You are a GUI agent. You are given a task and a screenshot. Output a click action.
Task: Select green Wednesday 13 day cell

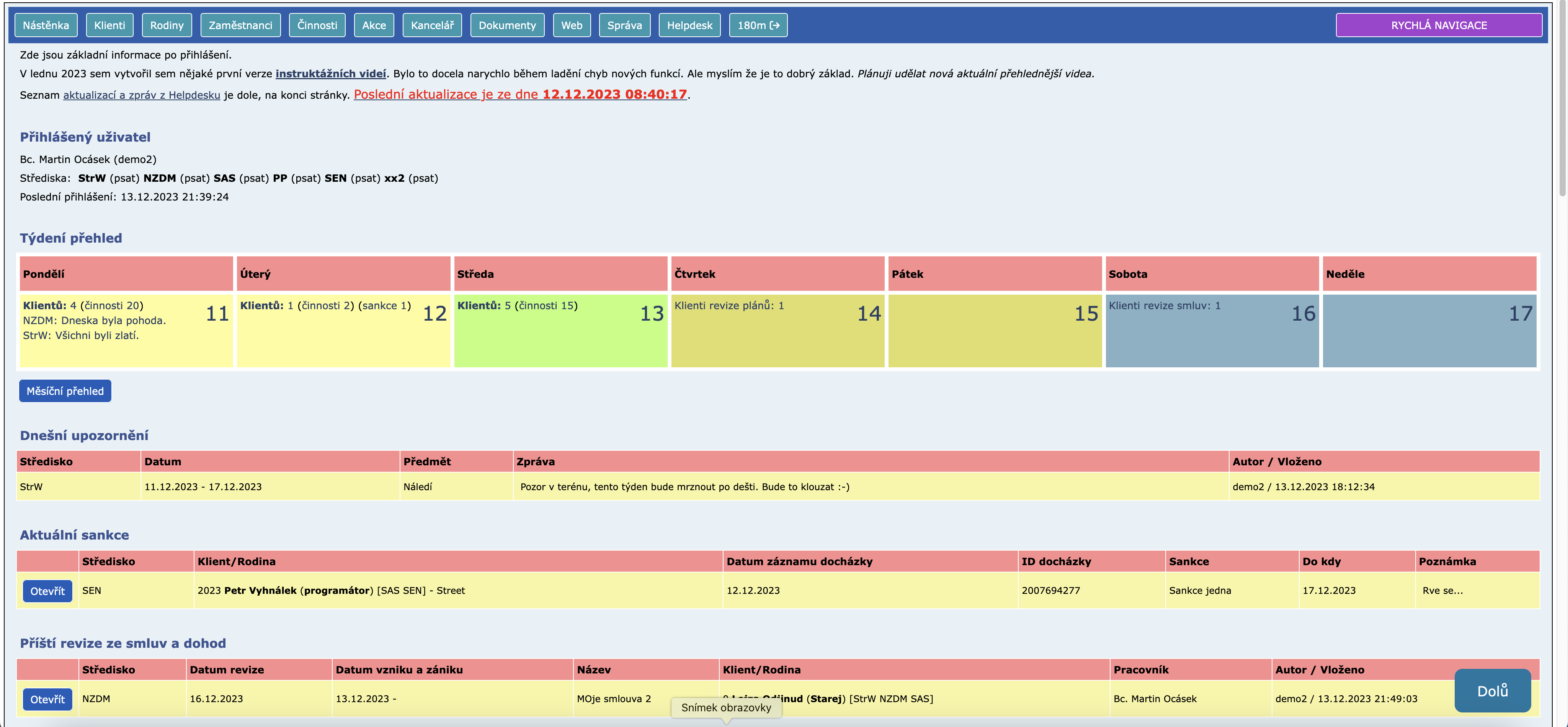(560, 330)
